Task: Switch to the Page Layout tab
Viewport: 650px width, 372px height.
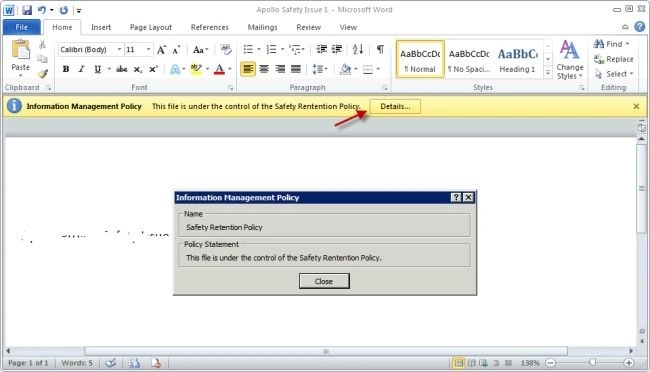Action: pos(150,27)
